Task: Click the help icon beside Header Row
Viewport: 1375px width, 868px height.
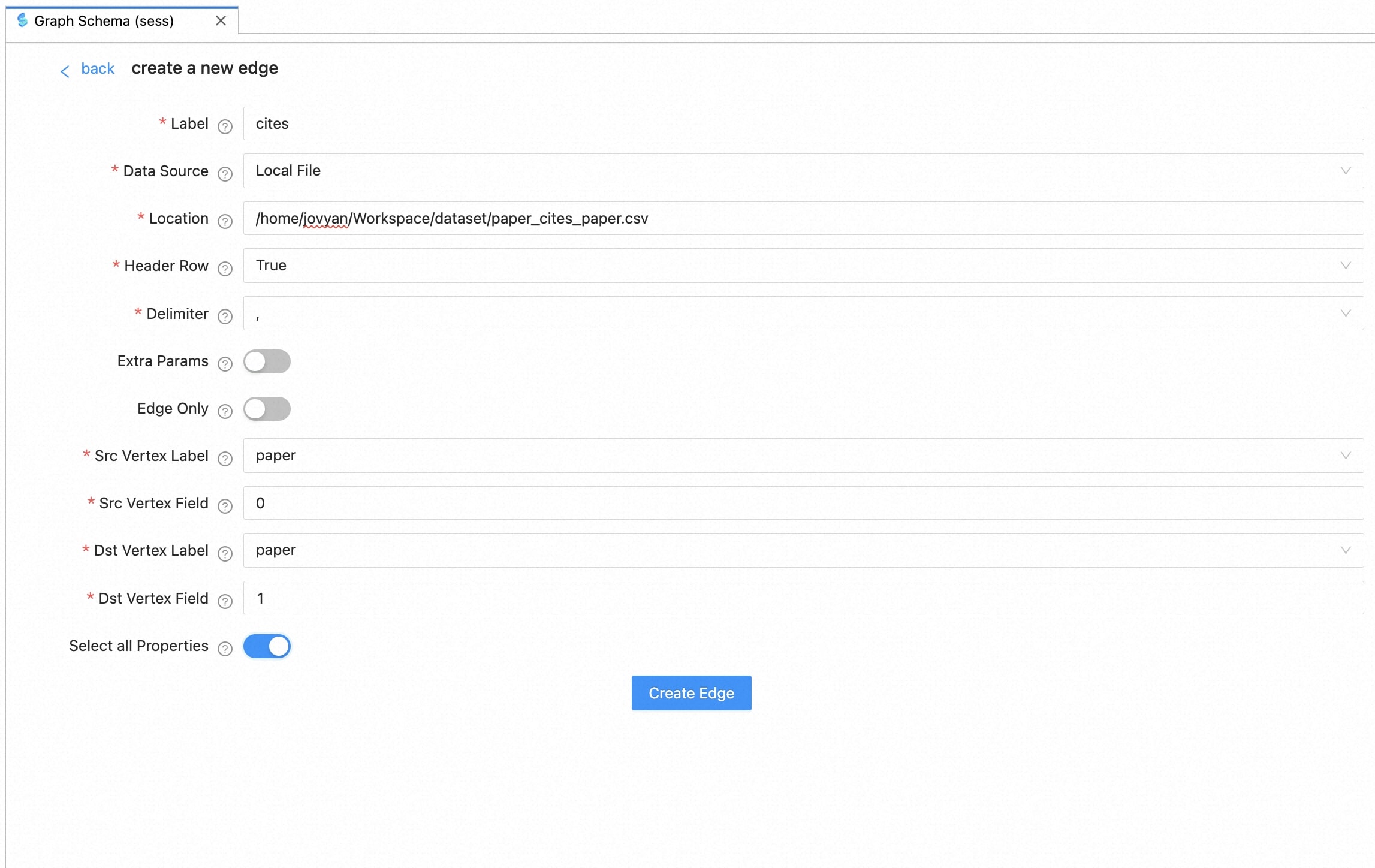Action: point(225,269)
